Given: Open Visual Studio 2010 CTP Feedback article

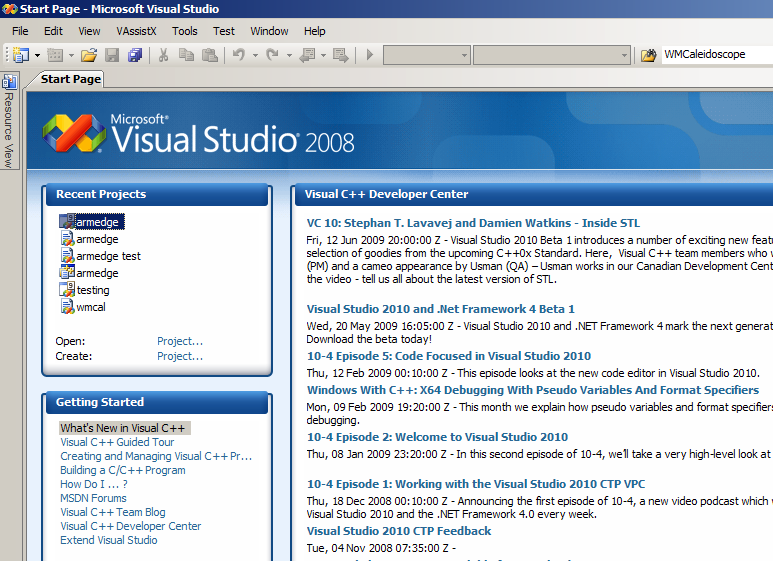Looking at the screenshot, I should tap(399, 531).
